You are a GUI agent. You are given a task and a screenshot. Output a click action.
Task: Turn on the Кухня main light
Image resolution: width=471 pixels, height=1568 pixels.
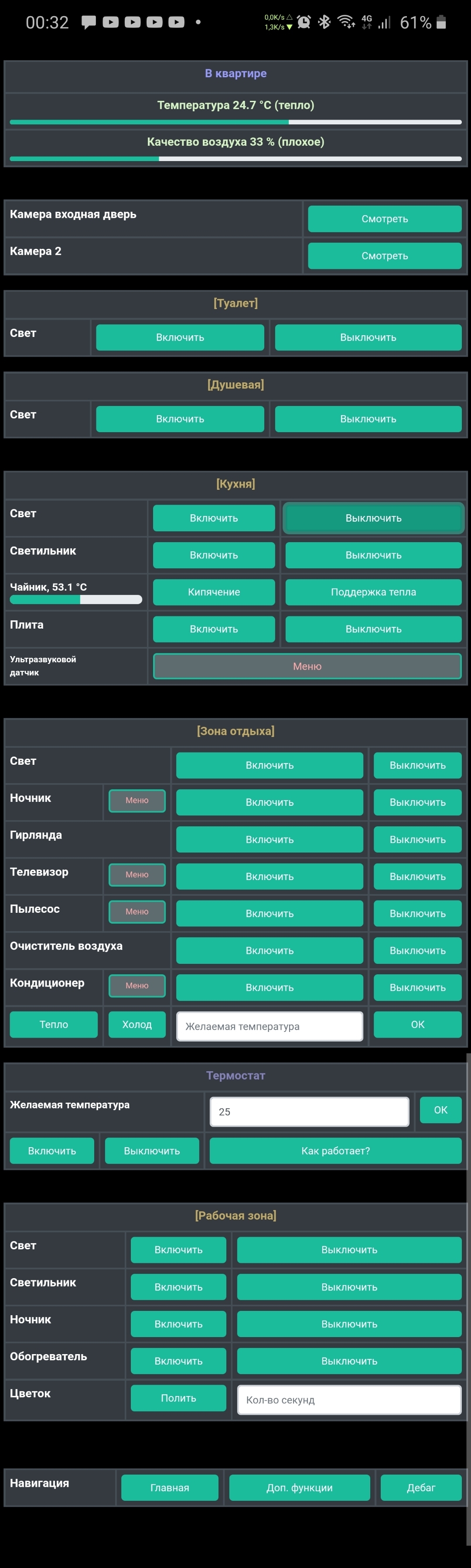point(214,518)
